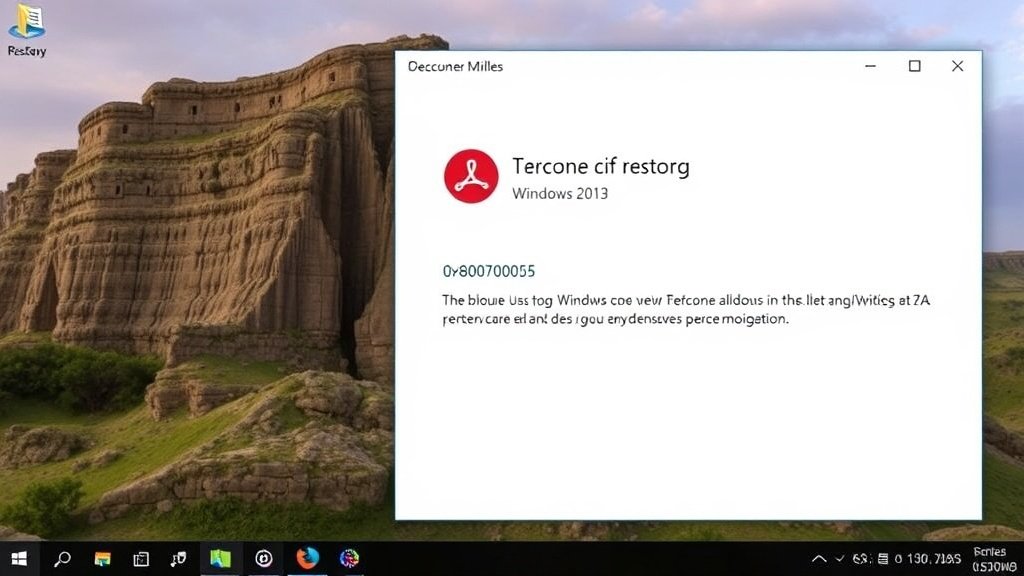Open File Explorer from the taskbar
This screenshot has width=1024, height=576.
coord(103,559)
